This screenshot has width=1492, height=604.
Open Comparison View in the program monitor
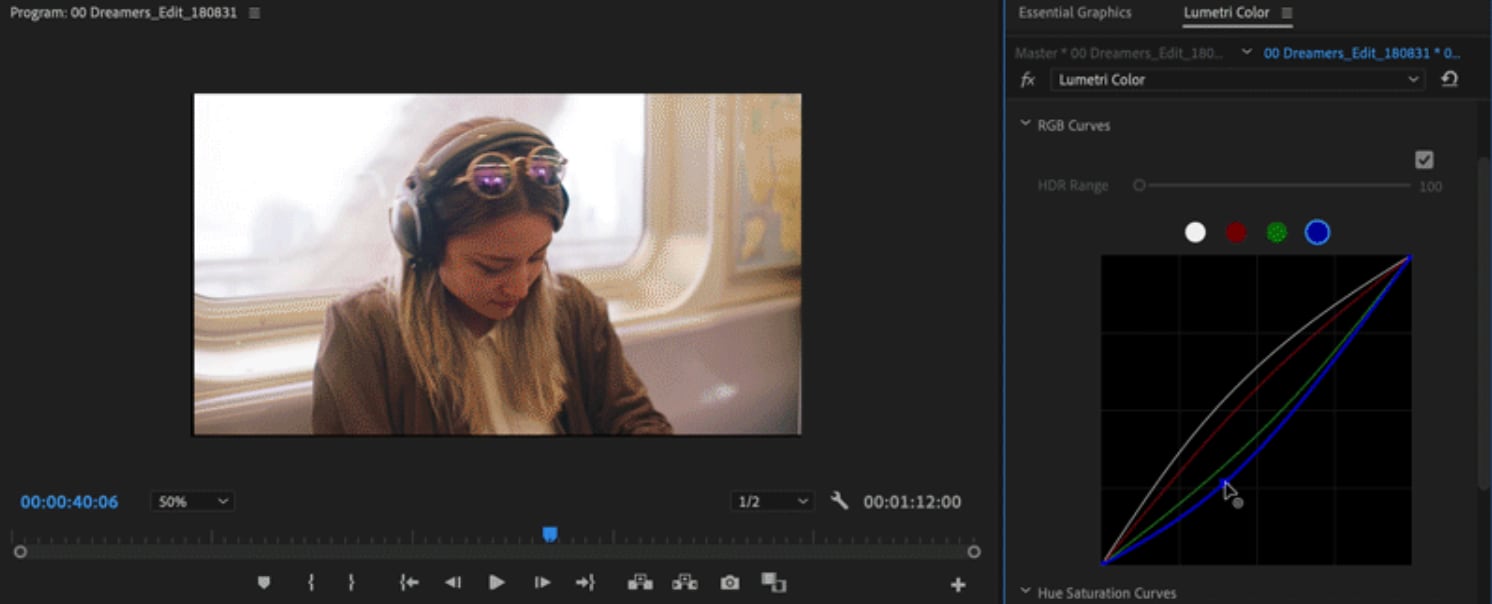click(x=773, y=582)
